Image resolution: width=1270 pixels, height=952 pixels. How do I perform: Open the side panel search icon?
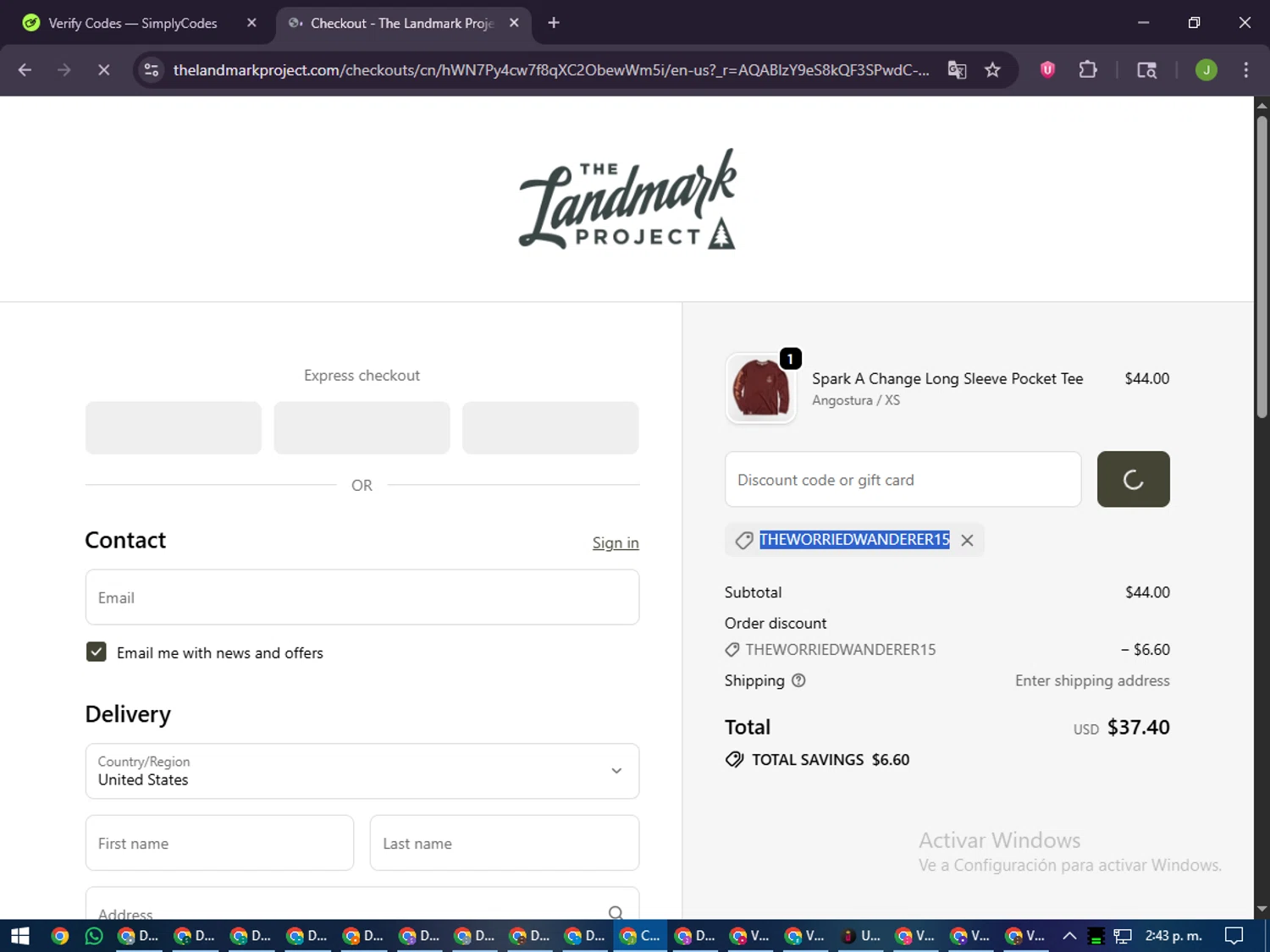coord(1146,70)
